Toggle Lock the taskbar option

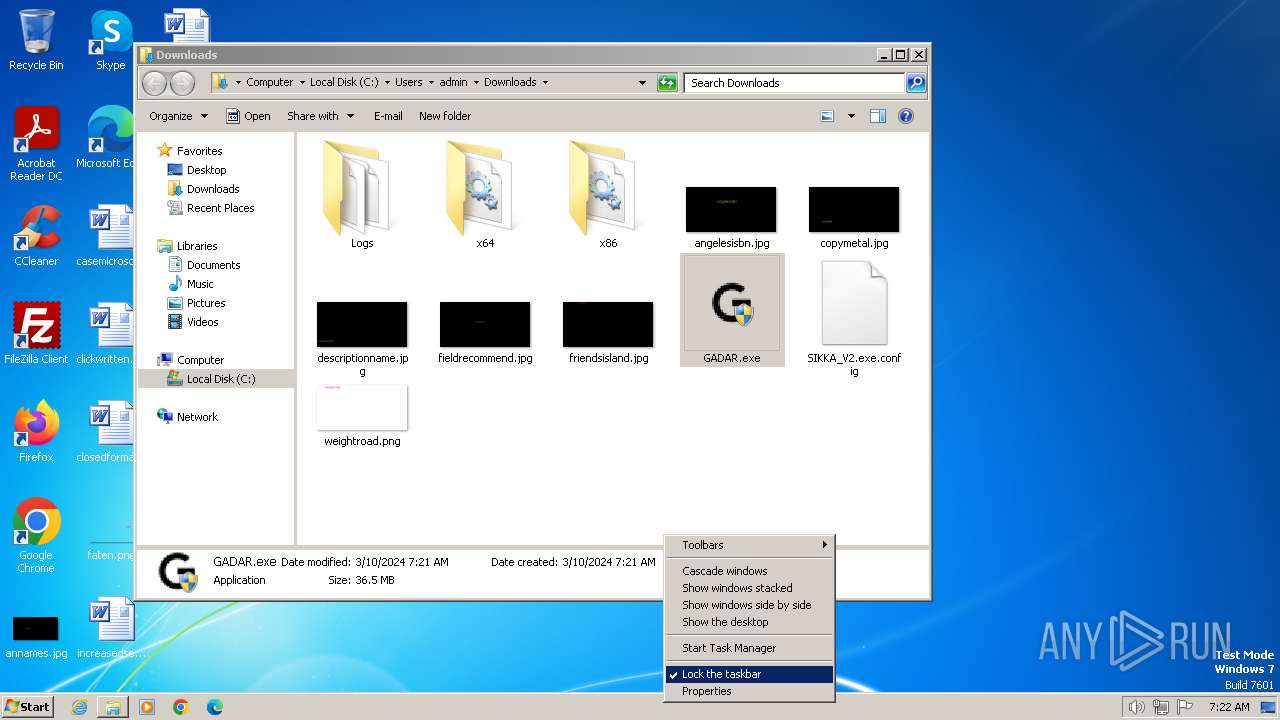(749, 674)
